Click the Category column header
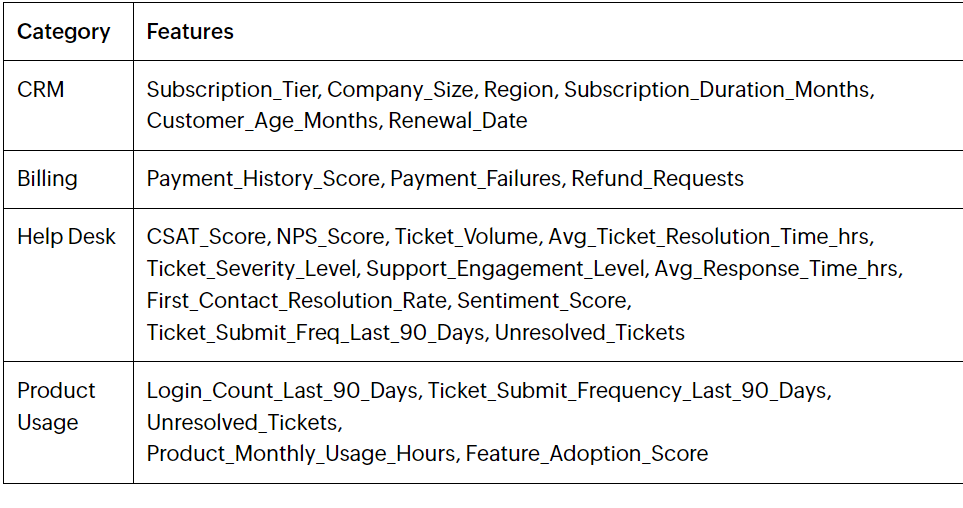The width and height of the screenshot is (963, 508). point(64,32)
